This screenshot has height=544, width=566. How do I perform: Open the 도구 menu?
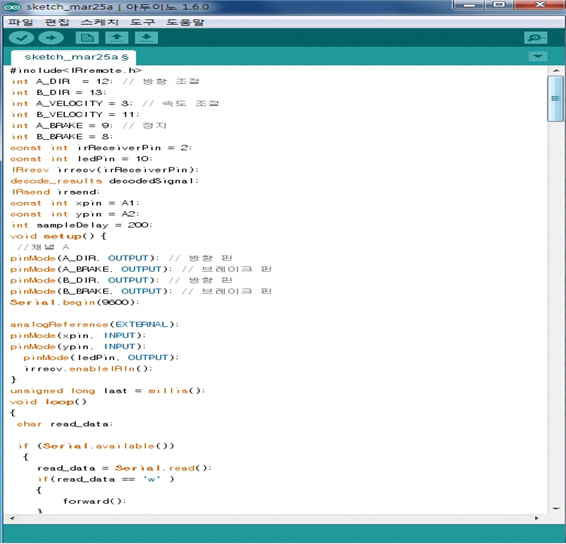(142, 22)
